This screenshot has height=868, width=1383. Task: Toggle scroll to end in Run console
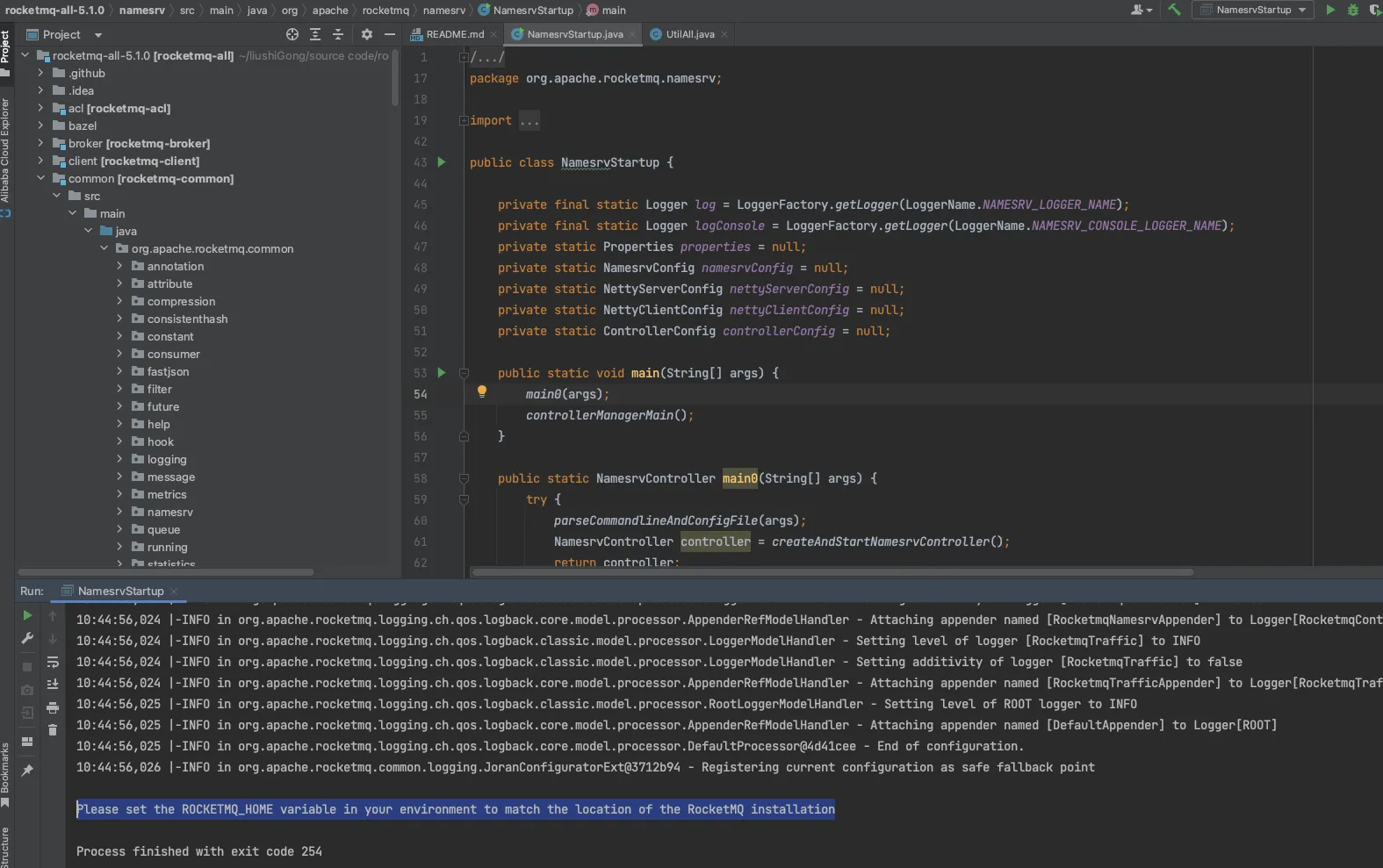[53, 685]
